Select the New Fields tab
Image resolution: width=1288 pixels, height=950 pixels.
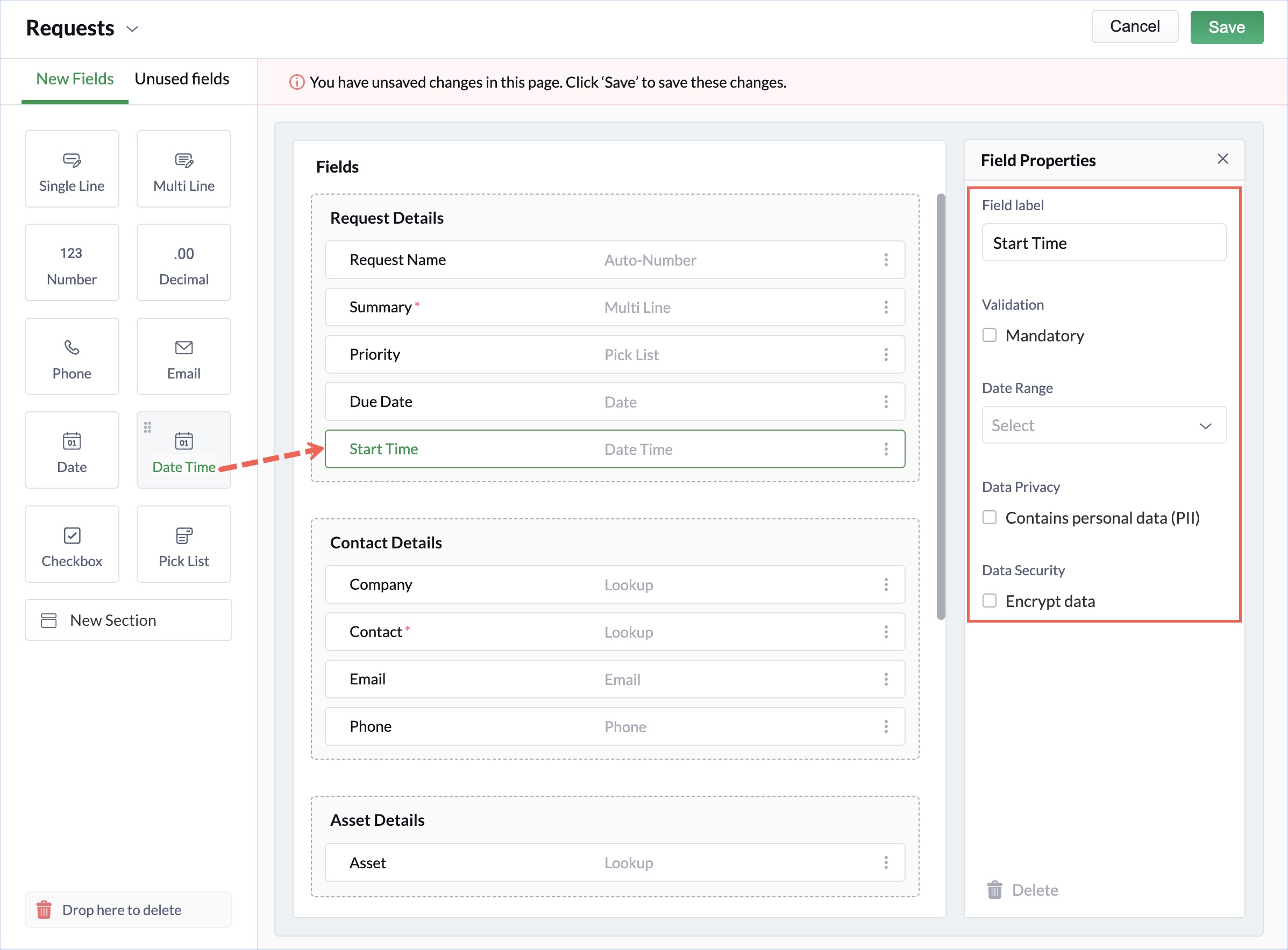pos(75,80)
